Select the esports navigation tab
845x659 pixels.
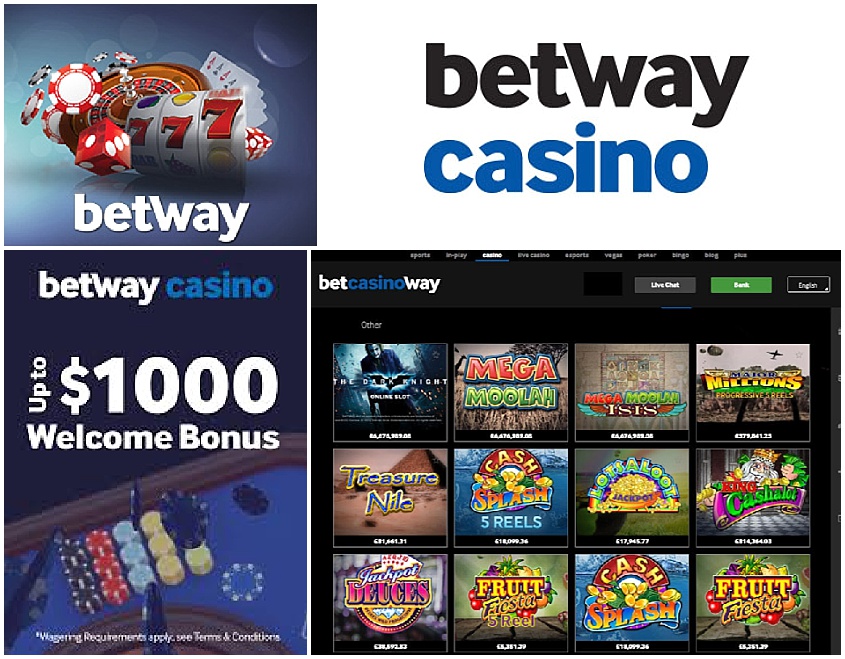(x=577, y=255)
